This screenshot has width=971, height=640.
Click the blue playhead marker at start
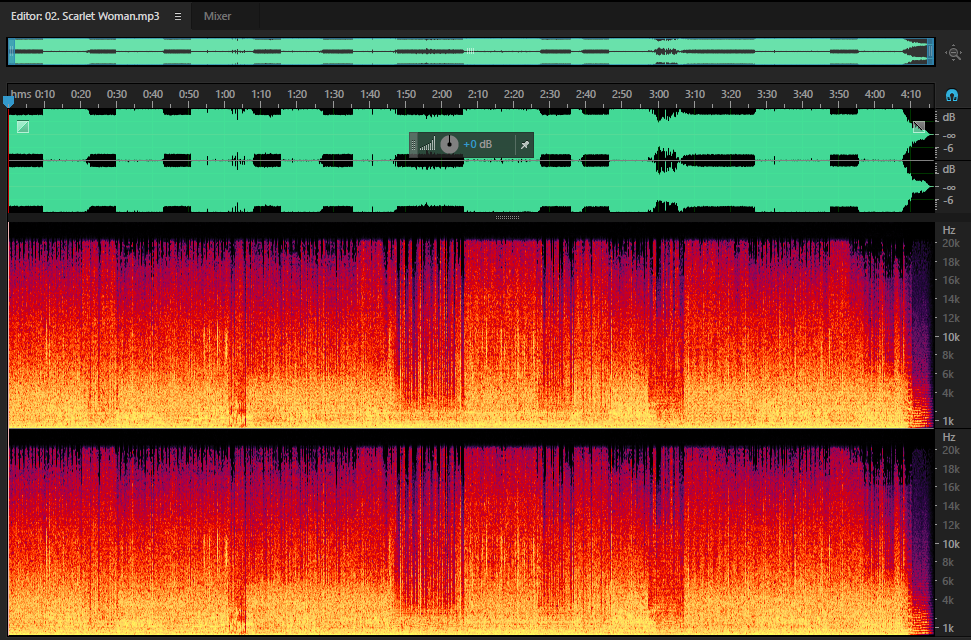click(8, 101)
